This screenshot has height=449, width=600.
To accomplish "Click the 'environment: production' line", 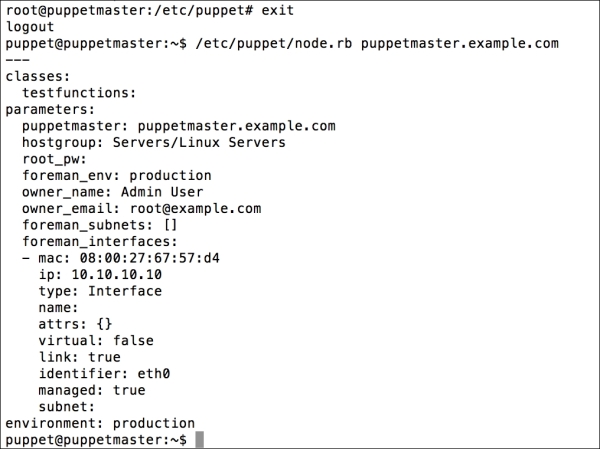I will pyautogui.click(x=99, y=423).
